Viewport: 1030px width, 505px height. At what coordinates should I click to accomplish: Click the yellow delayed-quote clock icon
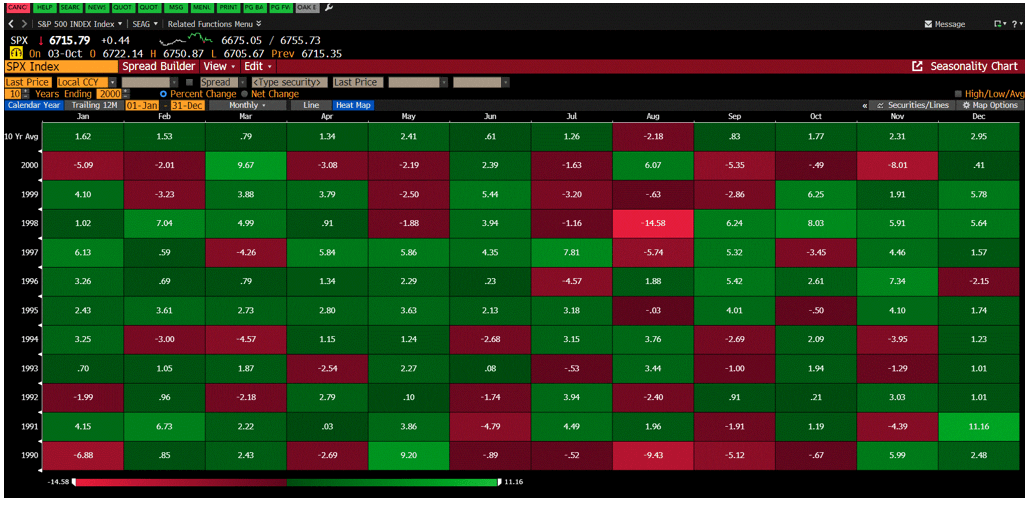[16, 53]
